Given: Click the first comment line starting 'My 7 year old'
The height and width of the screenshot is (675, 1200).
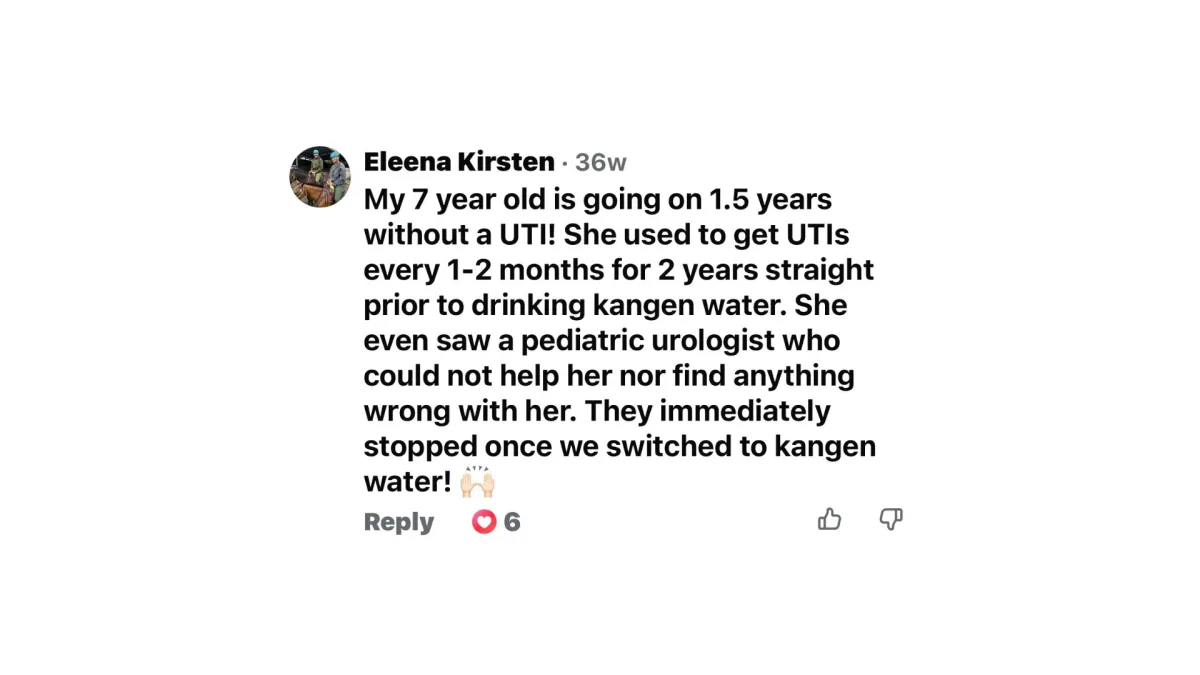Looking at the screenshot, I should coord(597,200).
